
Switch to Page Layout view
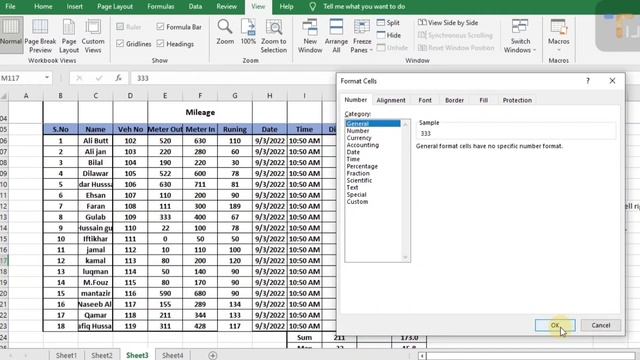[x=69, y=36]
